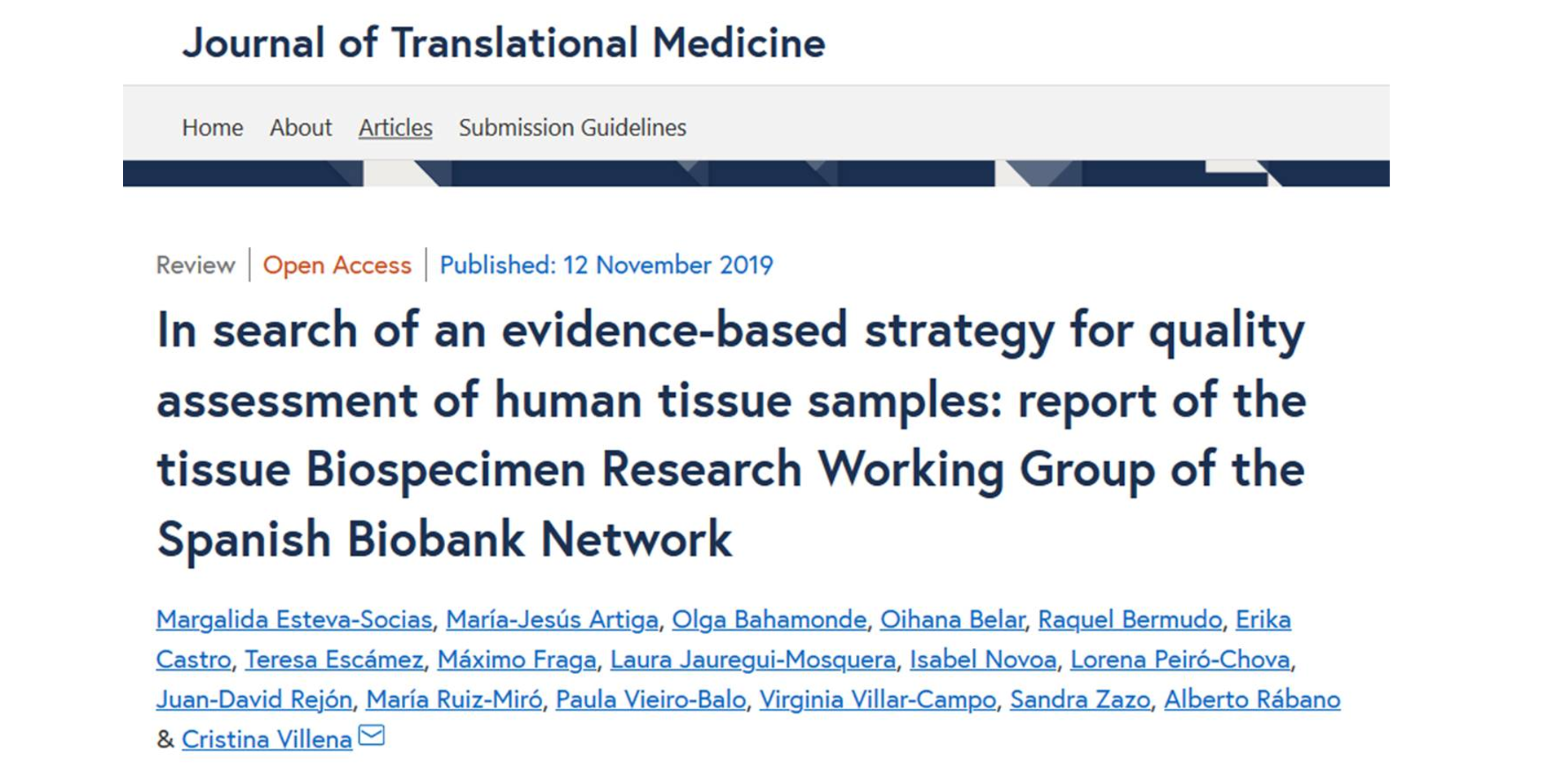Image resolution: width=1565 pixels, height=784 pixels.
Task: Click author Sandra Zazo
Action: coord(1080,699)
